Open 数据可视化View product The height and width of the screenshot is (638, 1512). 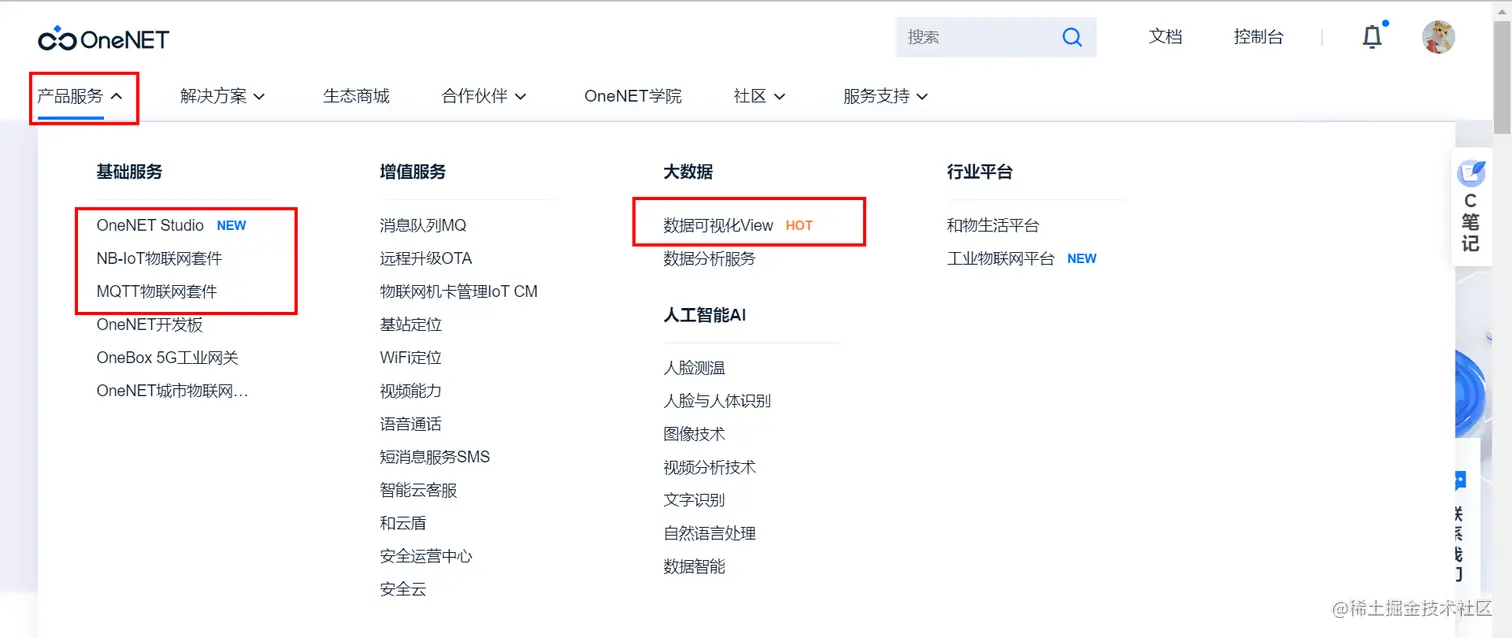point(718,225)
